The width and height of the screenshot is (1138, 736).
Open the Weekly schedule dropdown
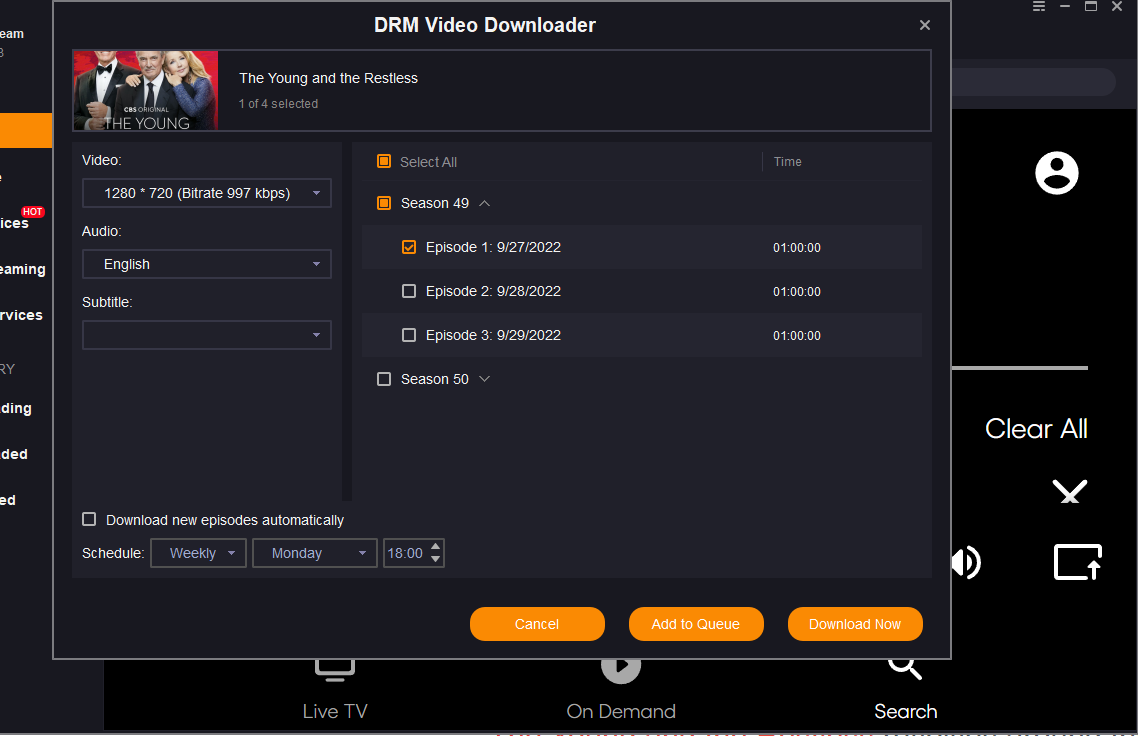[198, 553]
